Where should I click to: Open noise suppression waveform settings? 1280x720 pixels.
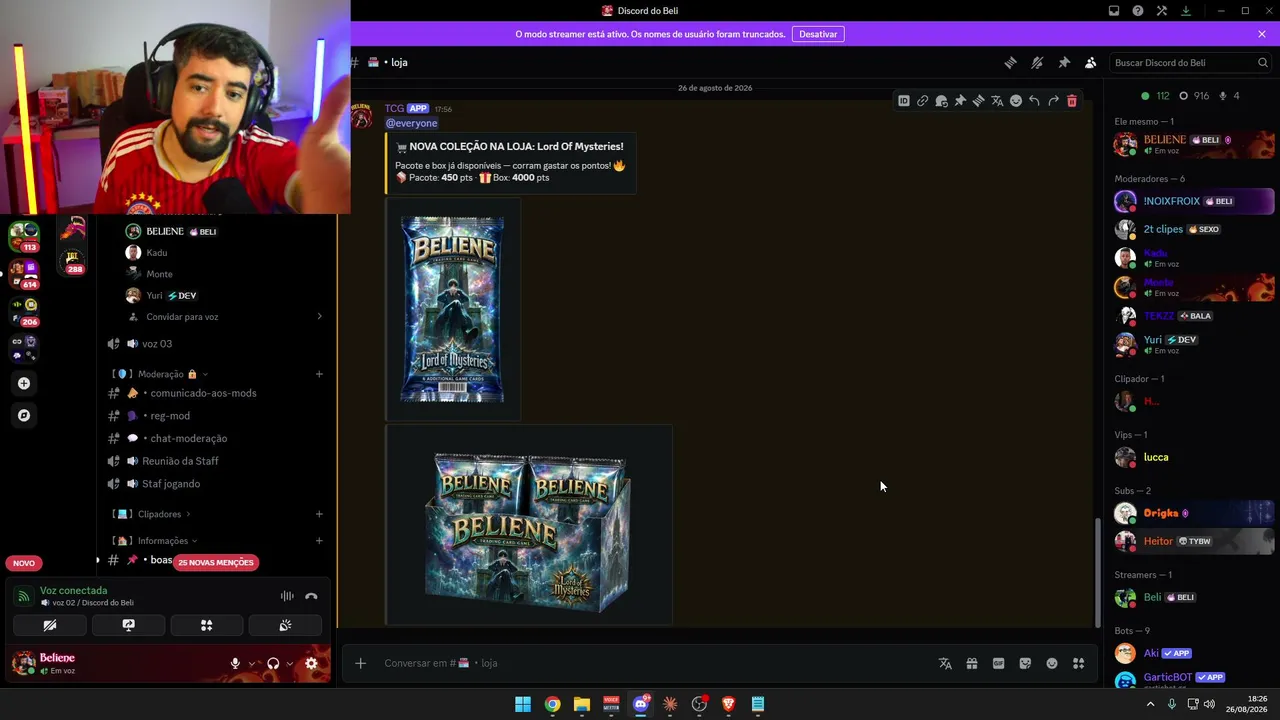(287, 596)
